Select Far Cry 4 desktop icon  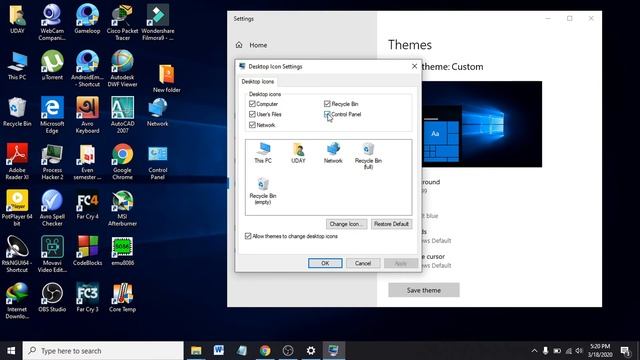click(x=87, y=205)
